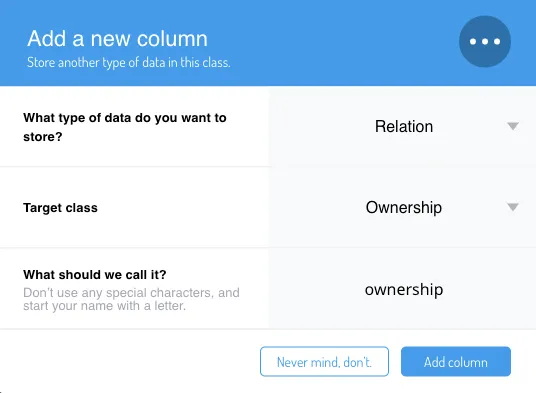Click the hint about special characters
This screenshot has width=536, height=393.
click(131, 299)
